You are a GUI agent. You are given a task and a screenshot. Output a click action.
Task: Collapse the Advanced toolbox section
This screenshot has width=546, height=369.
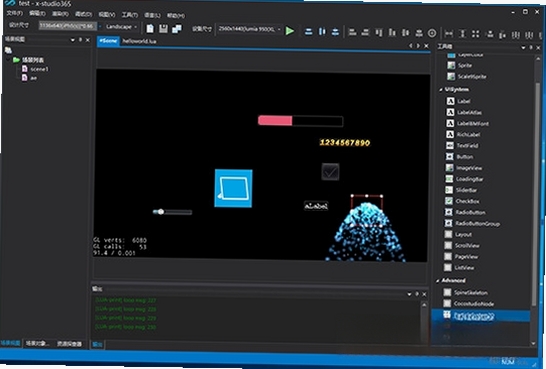pos(438,281)
